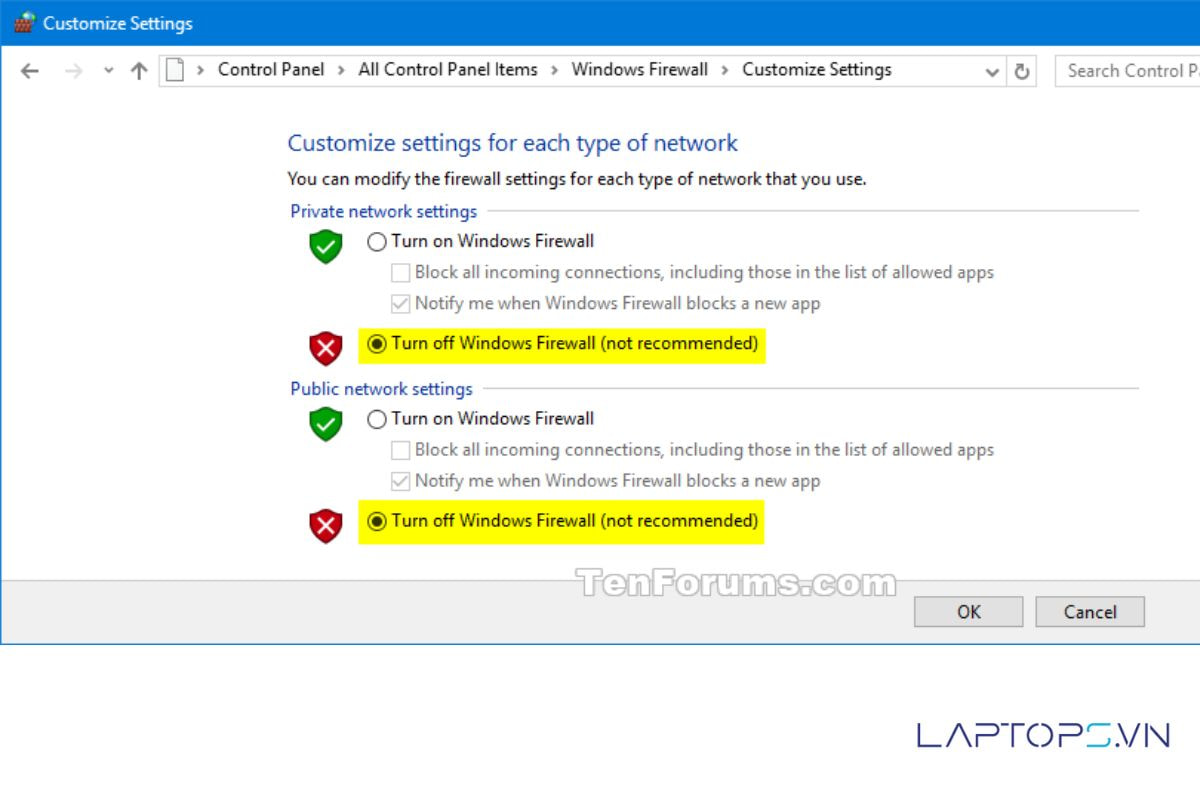Click the OK button
The image size is (1200, 800).
(968, 612)
